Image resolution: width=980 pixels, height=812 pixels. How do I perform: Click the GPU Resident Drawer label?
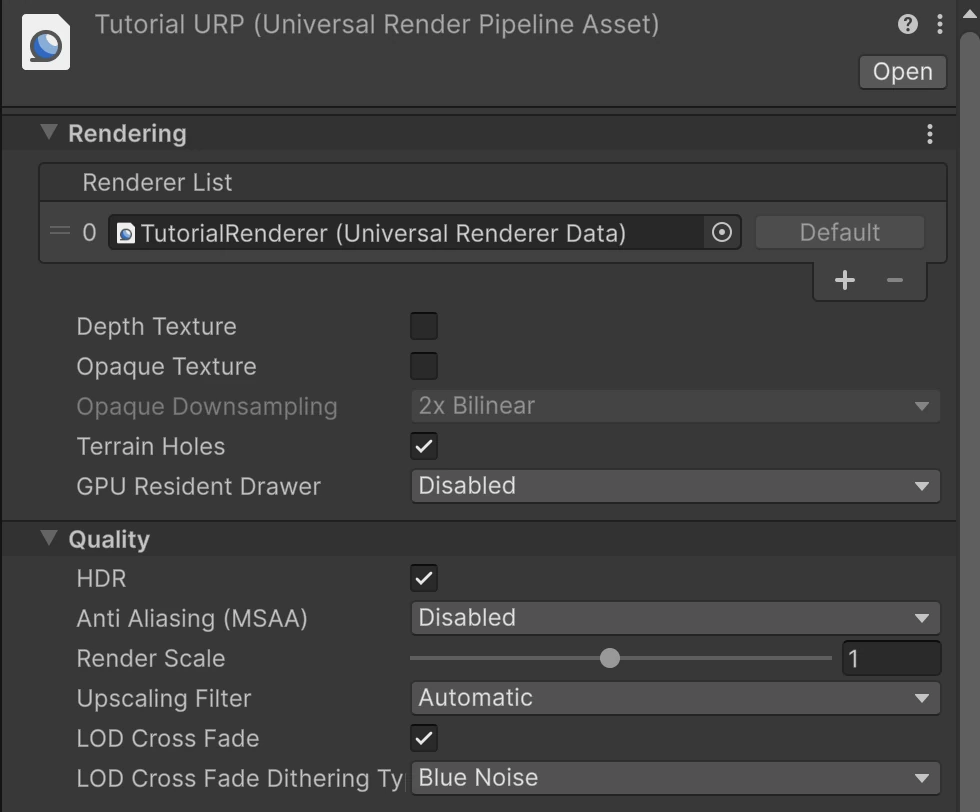pyautogui.click(x=198, y=486)
